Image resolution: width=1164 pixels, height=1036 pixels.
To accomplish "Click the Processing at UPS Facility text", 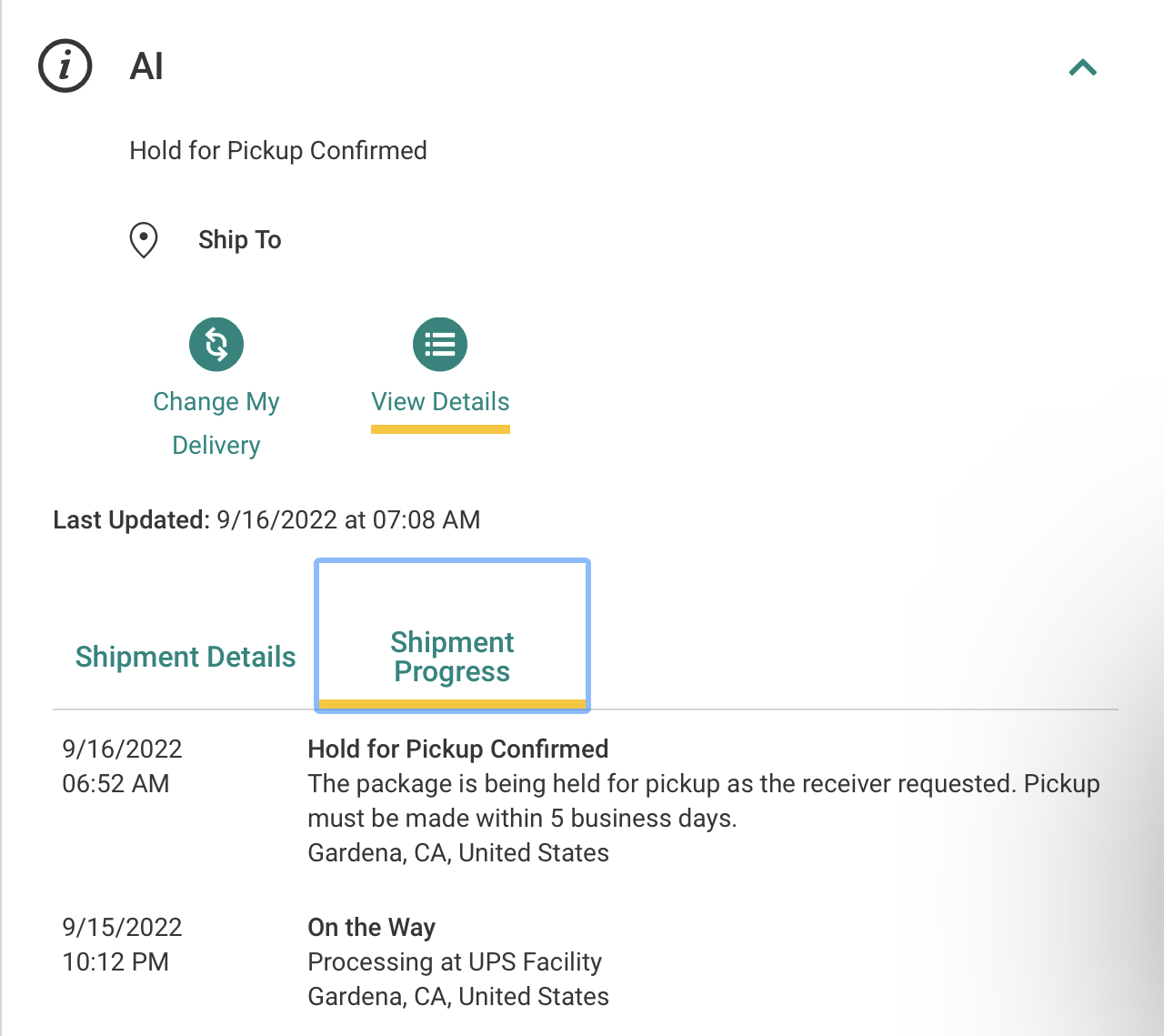I will (x=455, y=962).
